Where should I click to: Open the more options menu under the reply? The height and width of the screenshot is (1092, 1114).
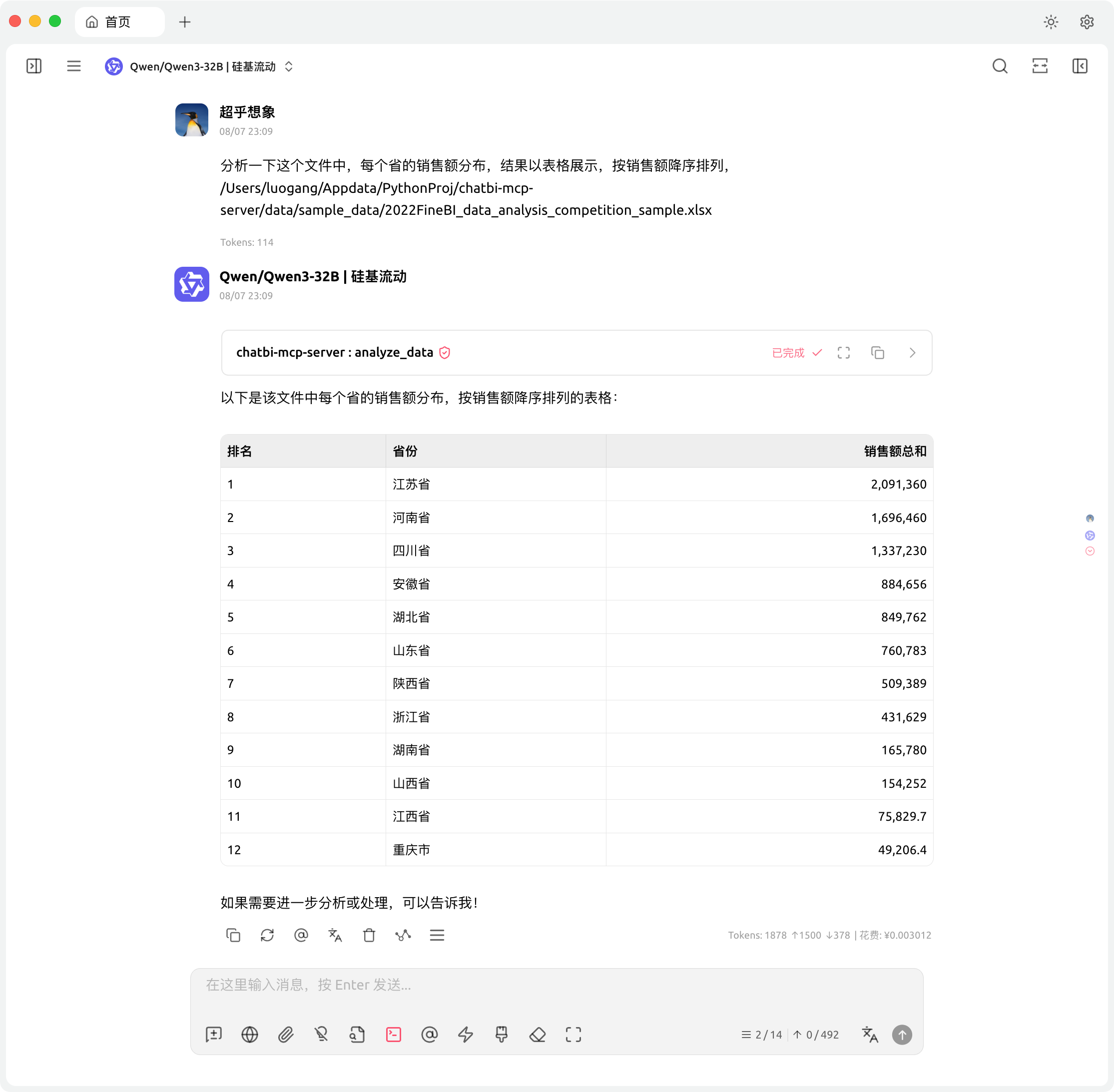click(x=437, y=935)
